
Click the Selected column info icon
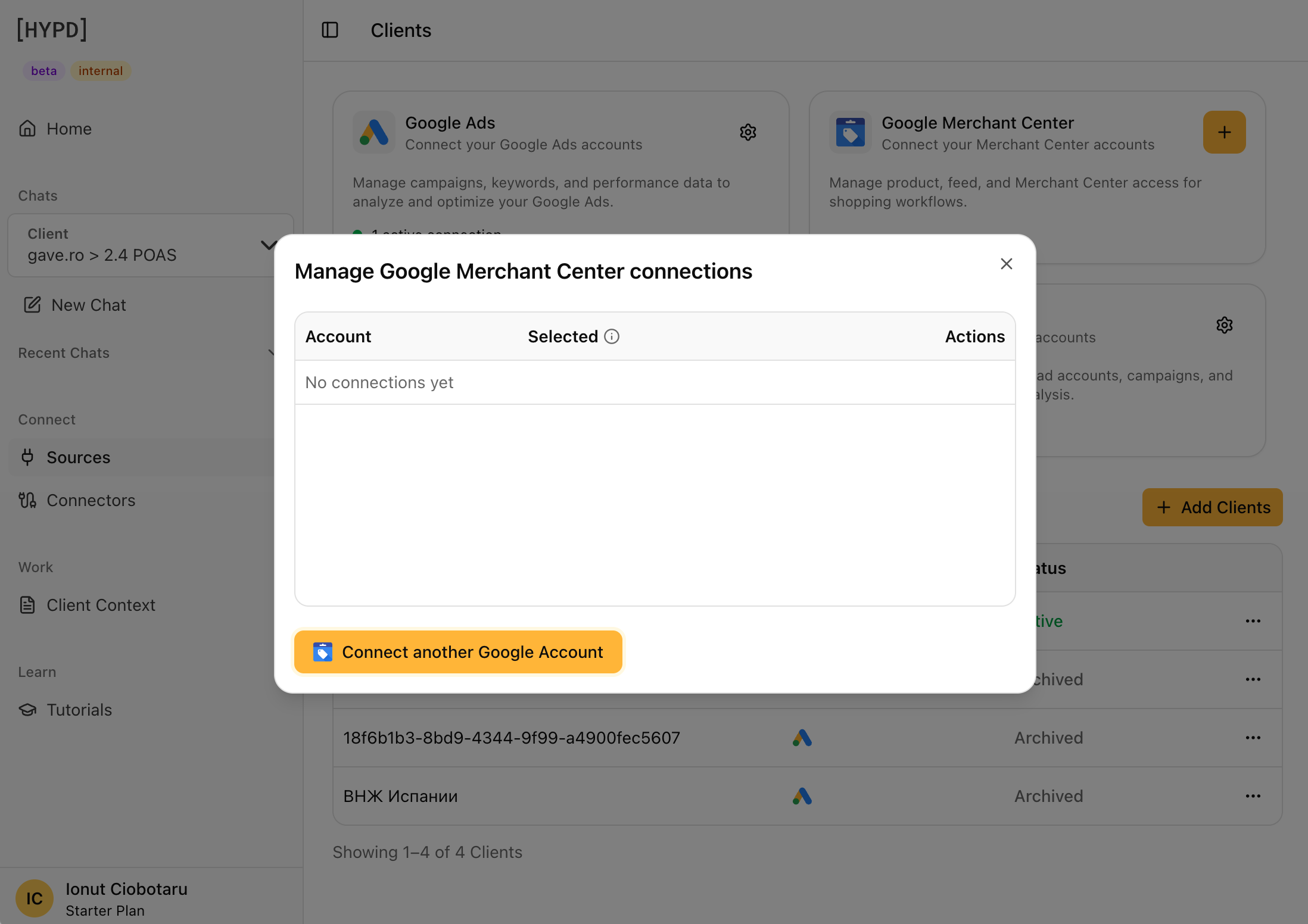point(612,336)
